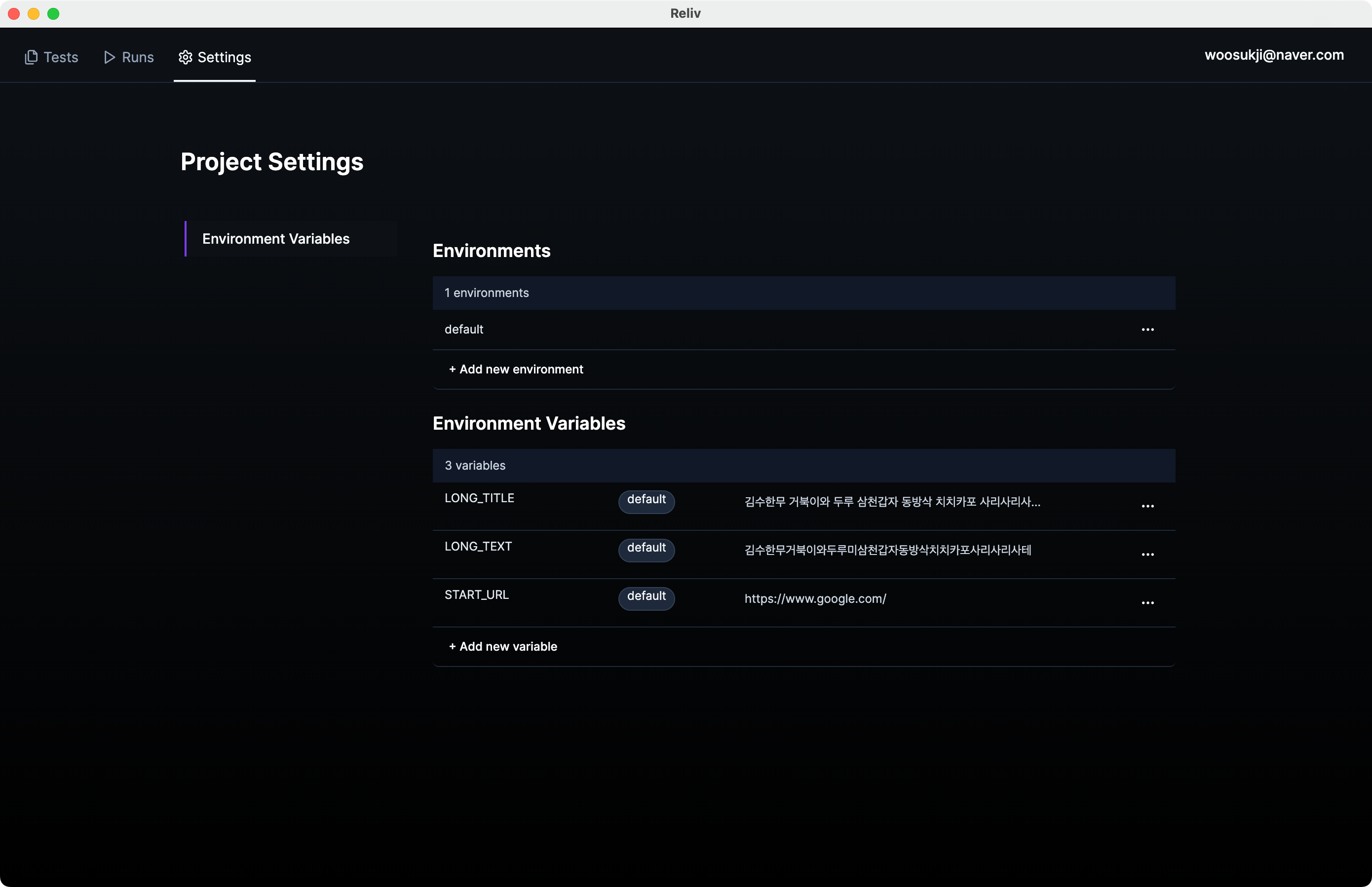Click the Tests tab documents icon
The height and width of the screenshot is (887, 1372).
click(31, 57)
